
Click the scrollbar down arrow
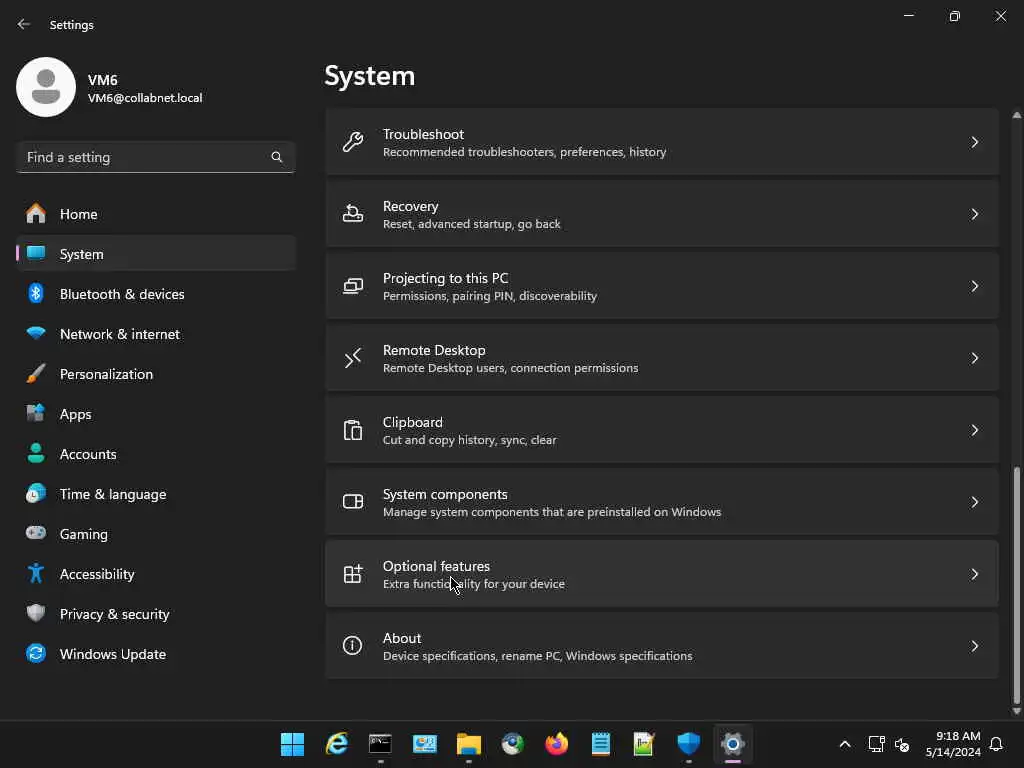pyautogui.click(x=1016, y=711)
